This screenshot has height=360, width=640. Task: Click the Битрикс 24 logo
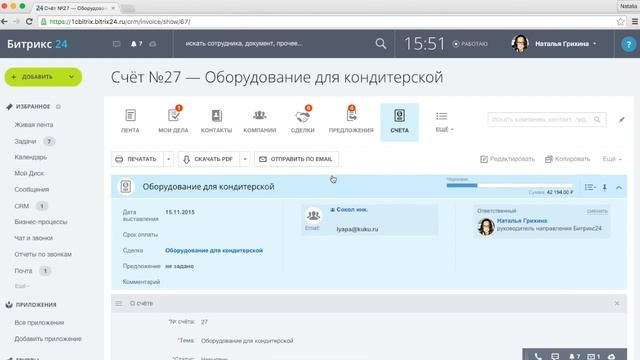(x=37, y=44)
